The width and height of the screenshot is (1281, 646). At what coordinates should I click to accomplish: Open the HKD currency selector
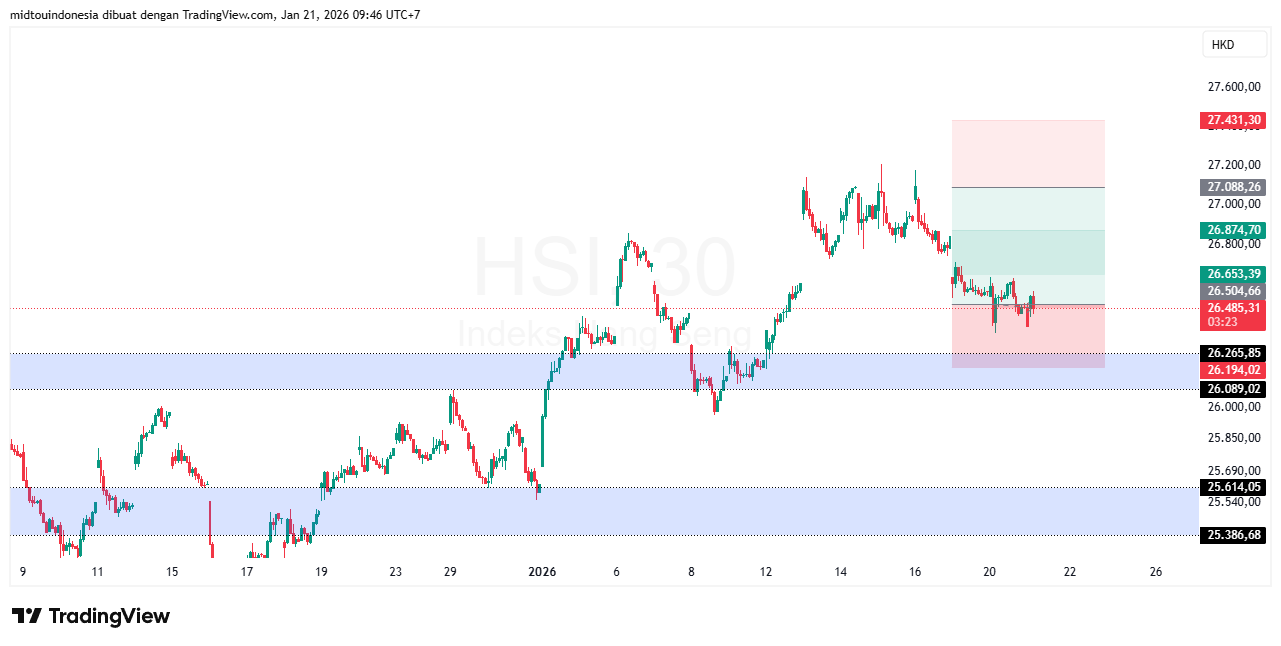coord(1222,44)
